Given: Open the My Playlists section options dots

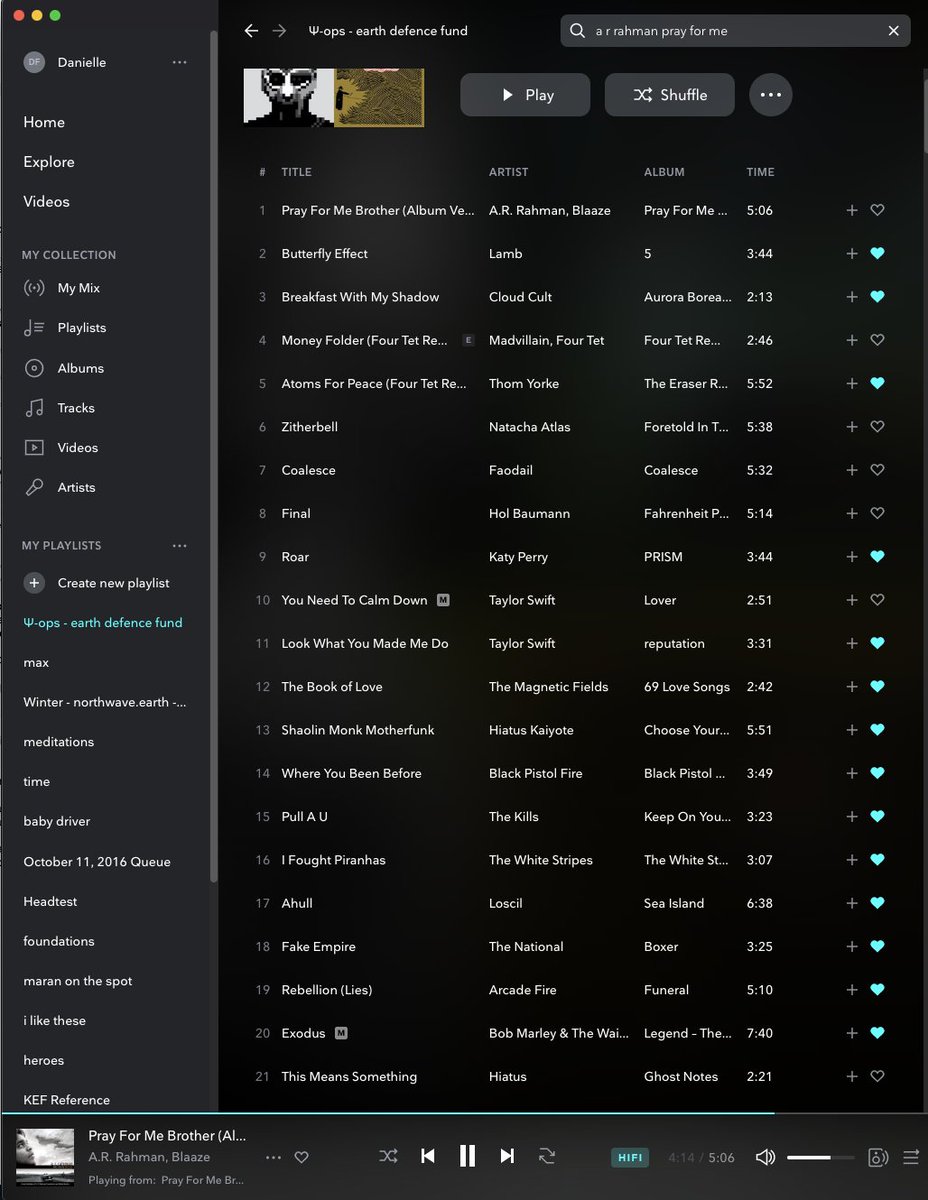Looking at the screenshot, I should pyautogui.click(x=179, y=546).
